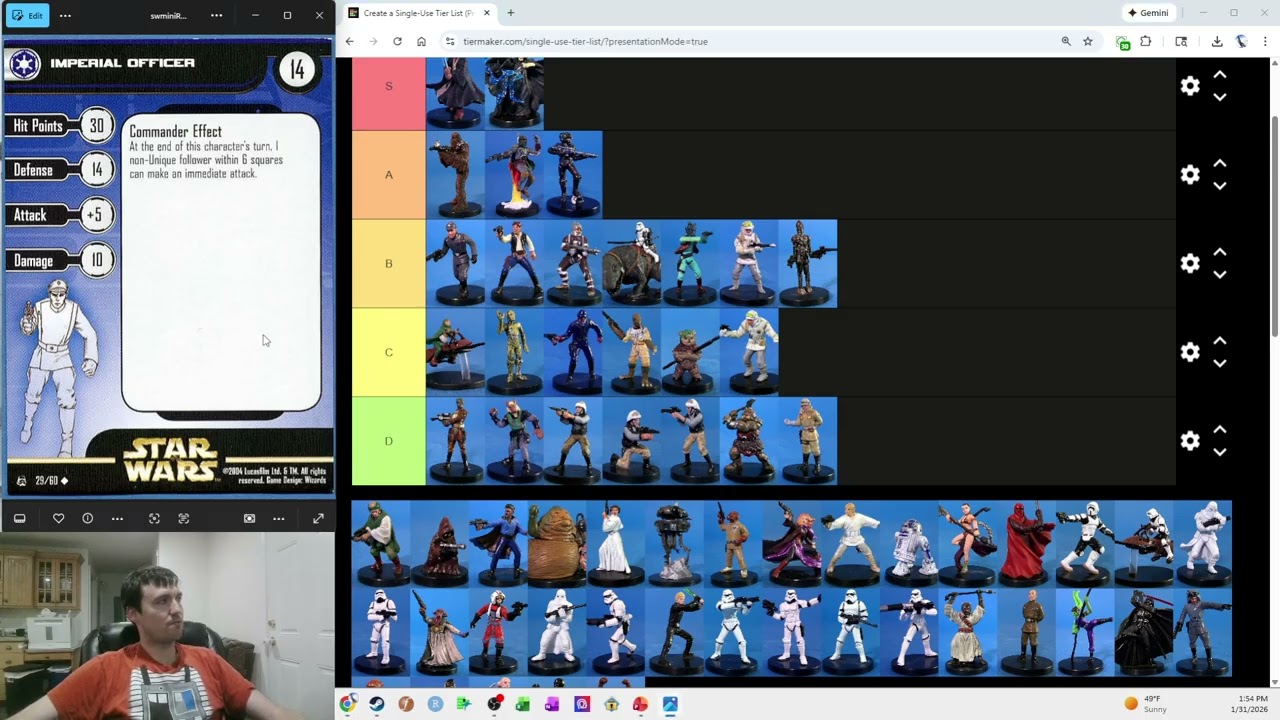Reload the tiermaker page
Viewport: 1280px width, 720px height.
tap(397, 41)
